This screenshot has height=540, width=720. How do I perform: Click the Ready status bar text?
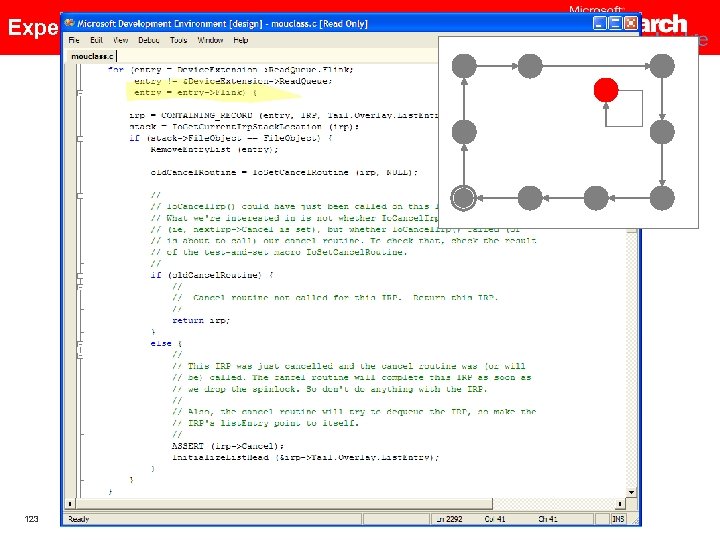pos(79,519)
